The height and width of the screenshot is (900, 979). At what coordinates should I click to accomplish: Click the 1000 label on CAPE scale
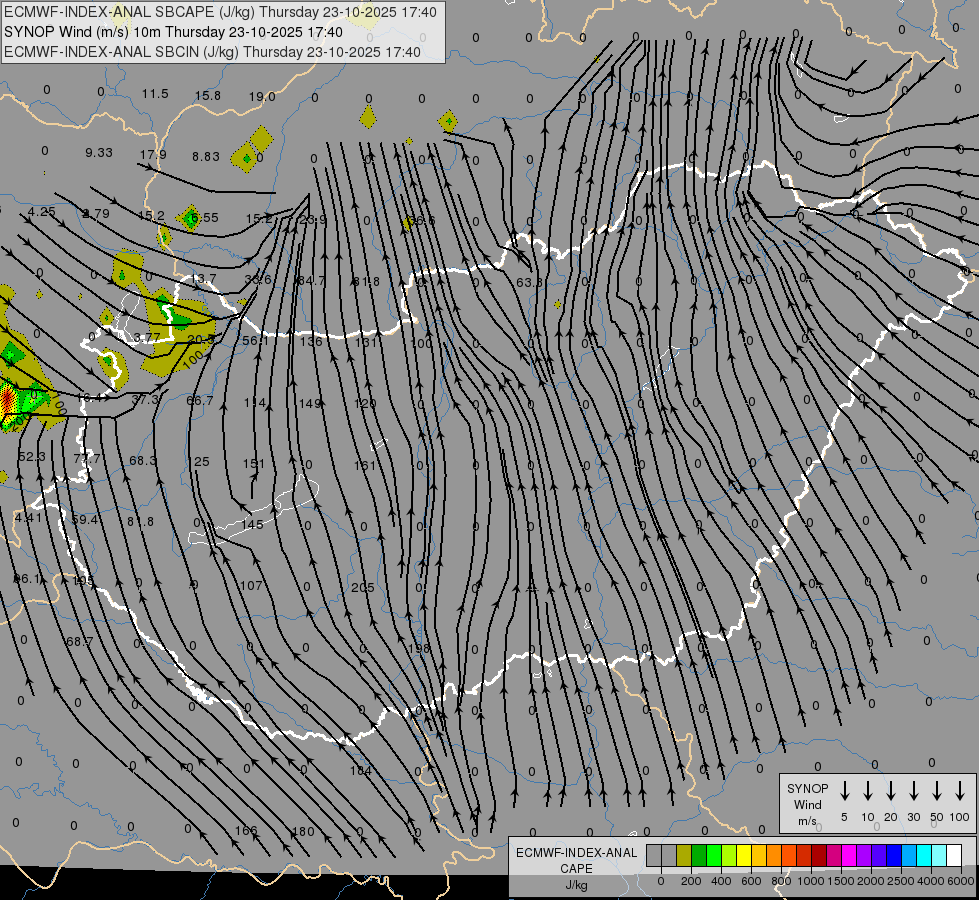click(810, 881)
